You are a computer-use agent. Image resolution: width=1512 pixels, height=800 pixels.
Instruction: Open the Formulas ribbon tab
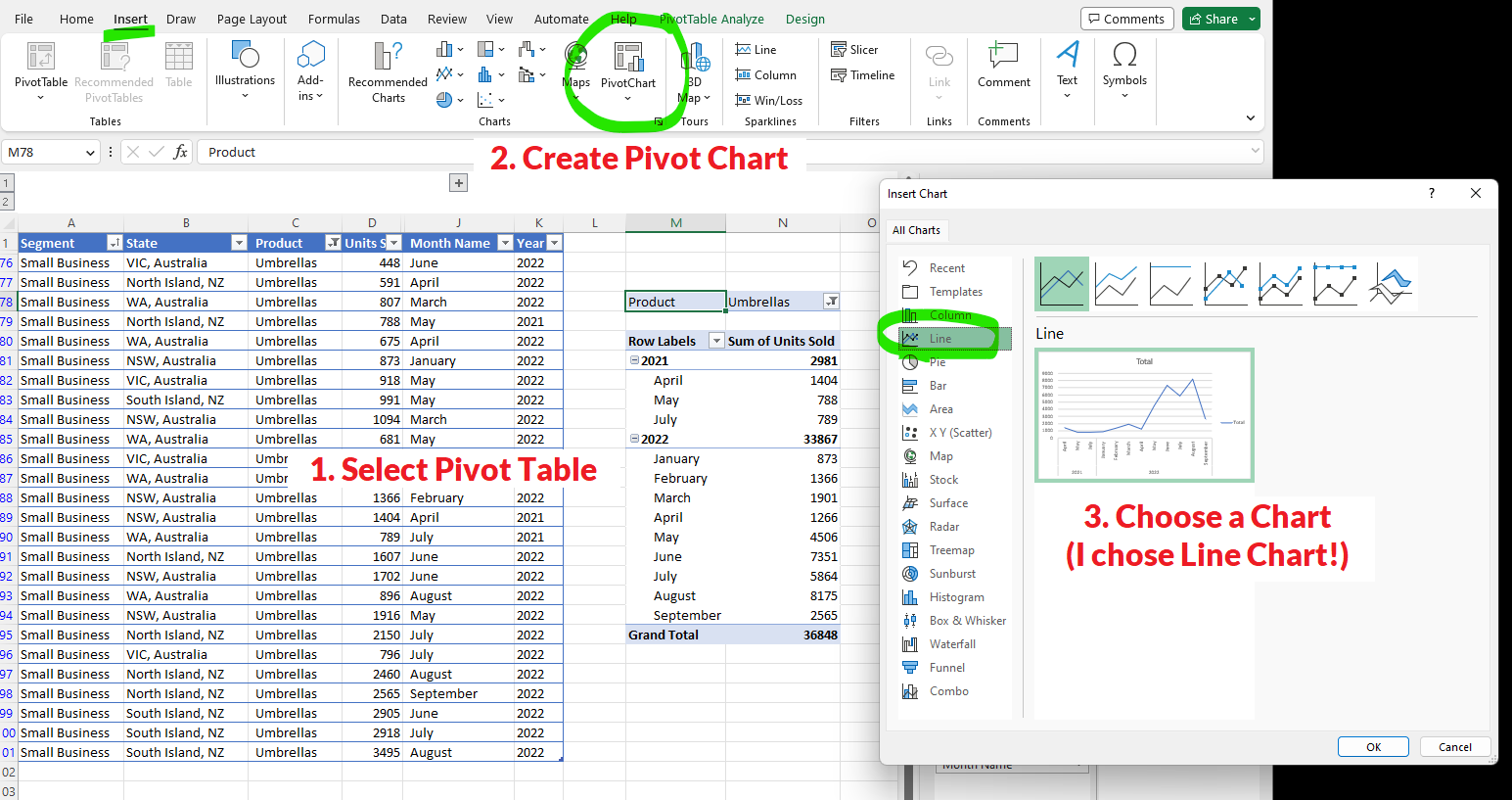pos(334,19)
